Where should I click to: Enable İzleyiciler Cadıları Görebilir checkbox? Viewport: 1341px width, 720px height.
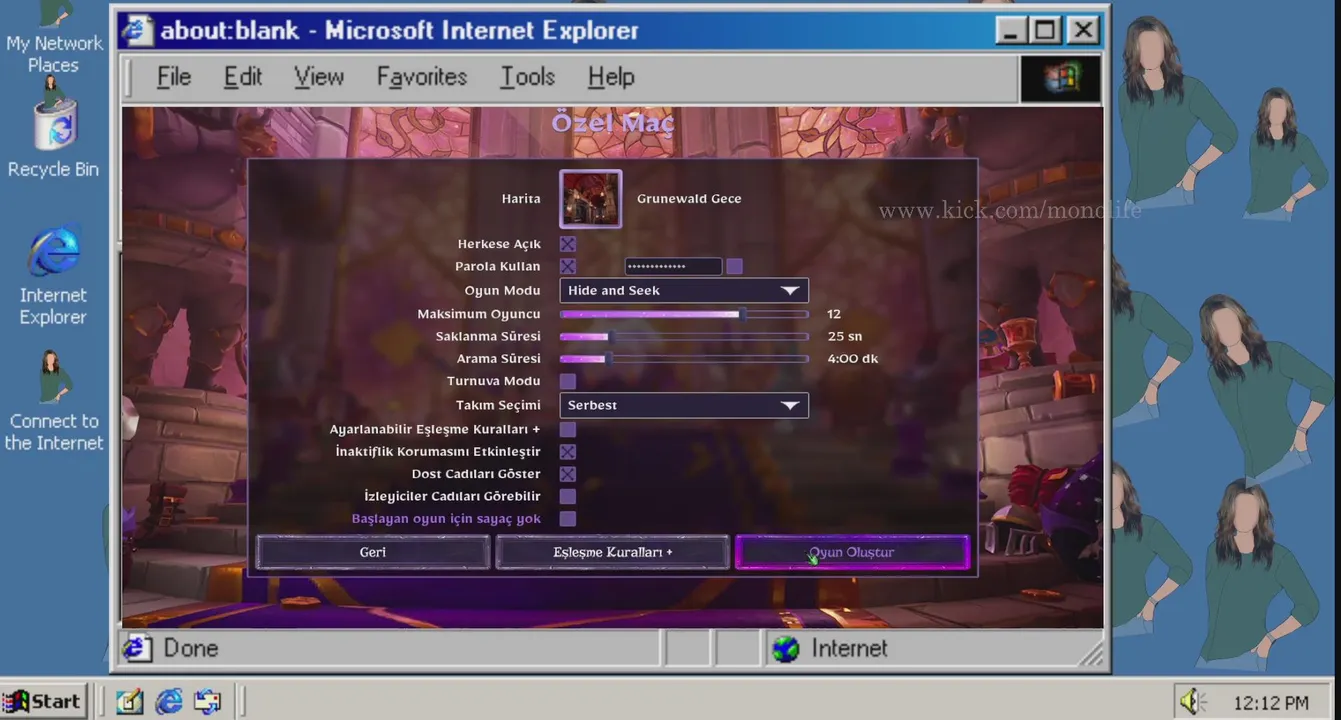568,496
